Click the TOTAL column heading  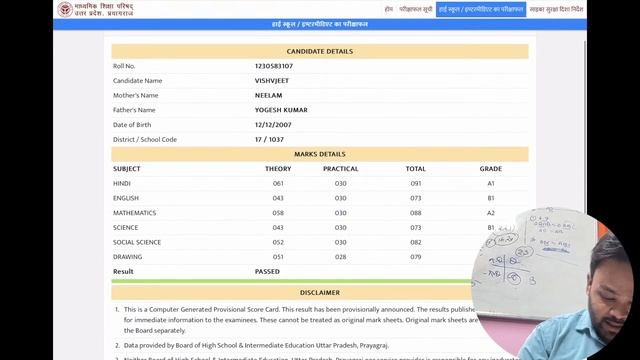pyautogui.click(x=416, y=169)
